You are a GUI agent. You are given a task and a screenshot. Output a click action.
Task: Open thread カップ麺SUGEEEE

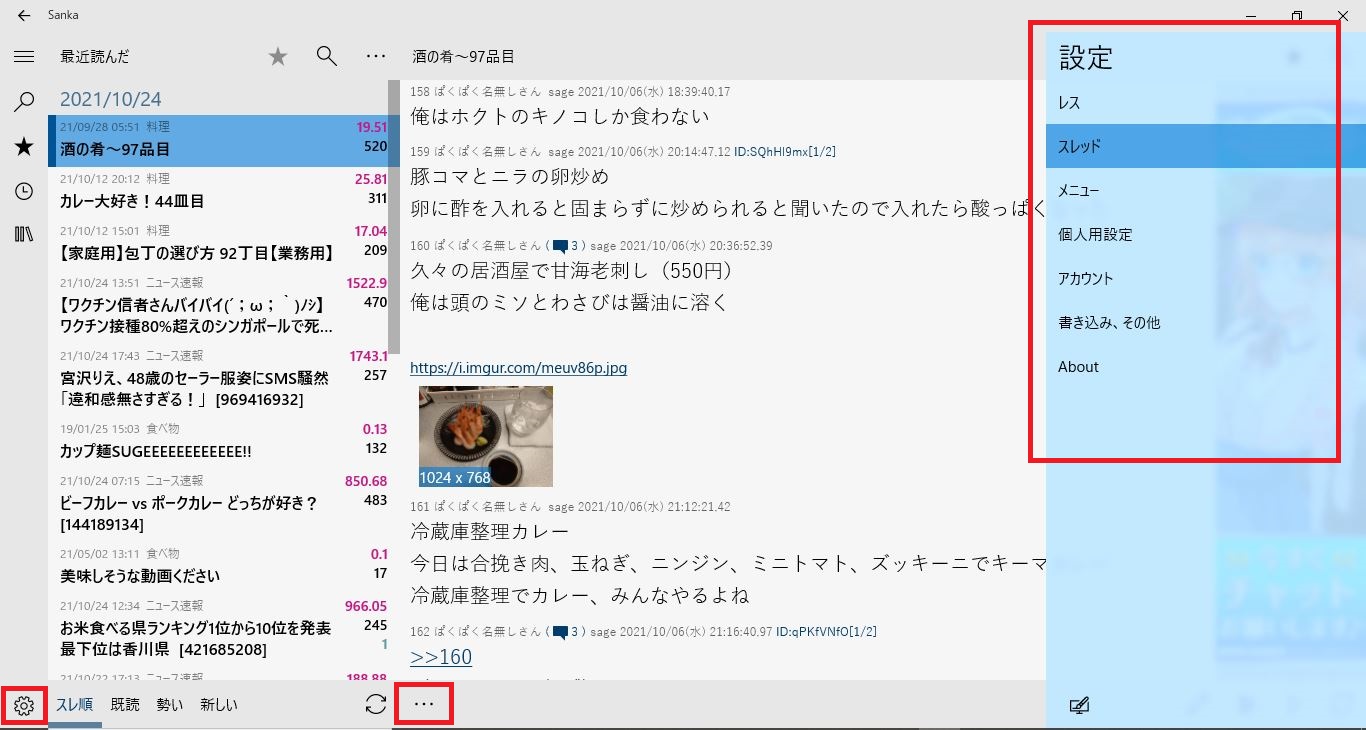[x=218, y=441]
